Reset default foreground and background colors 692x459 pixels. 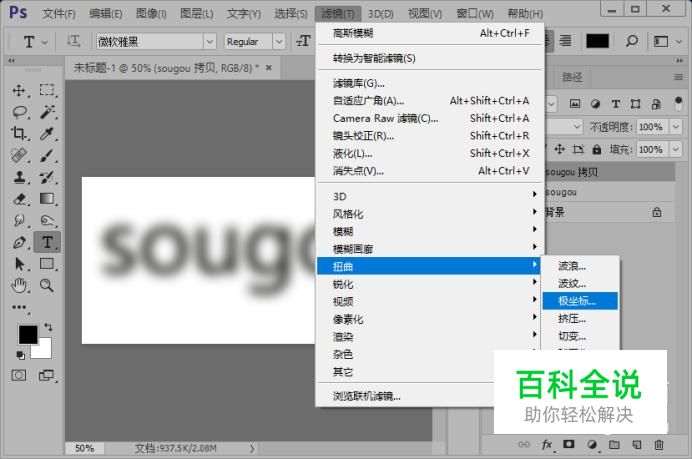[20, 355]
